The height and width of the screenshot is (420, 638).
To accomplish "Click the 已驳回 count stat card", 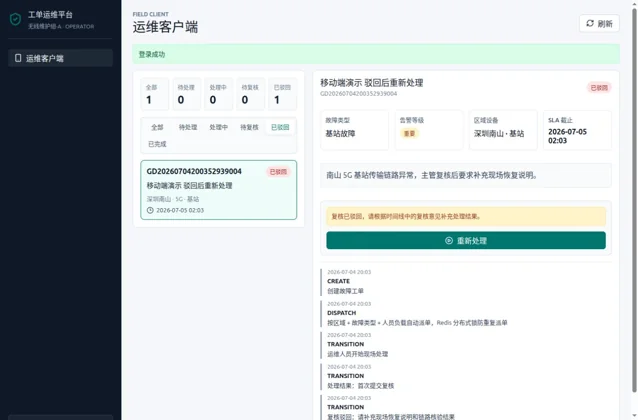I will point(283,94).
